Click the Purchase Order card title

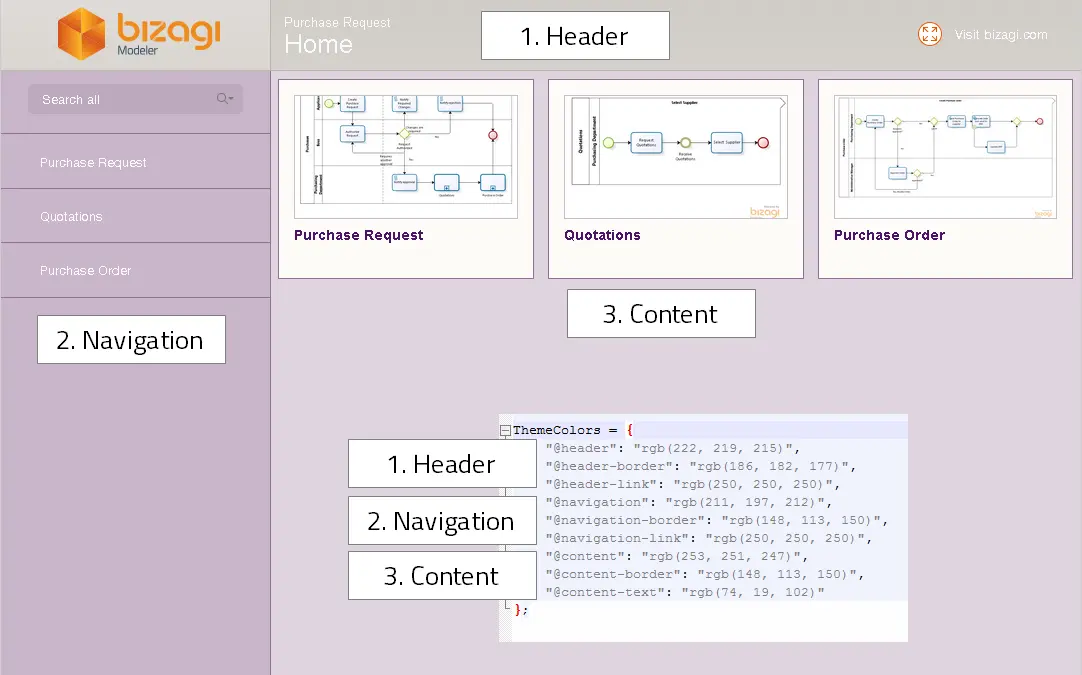pos(889,235)
